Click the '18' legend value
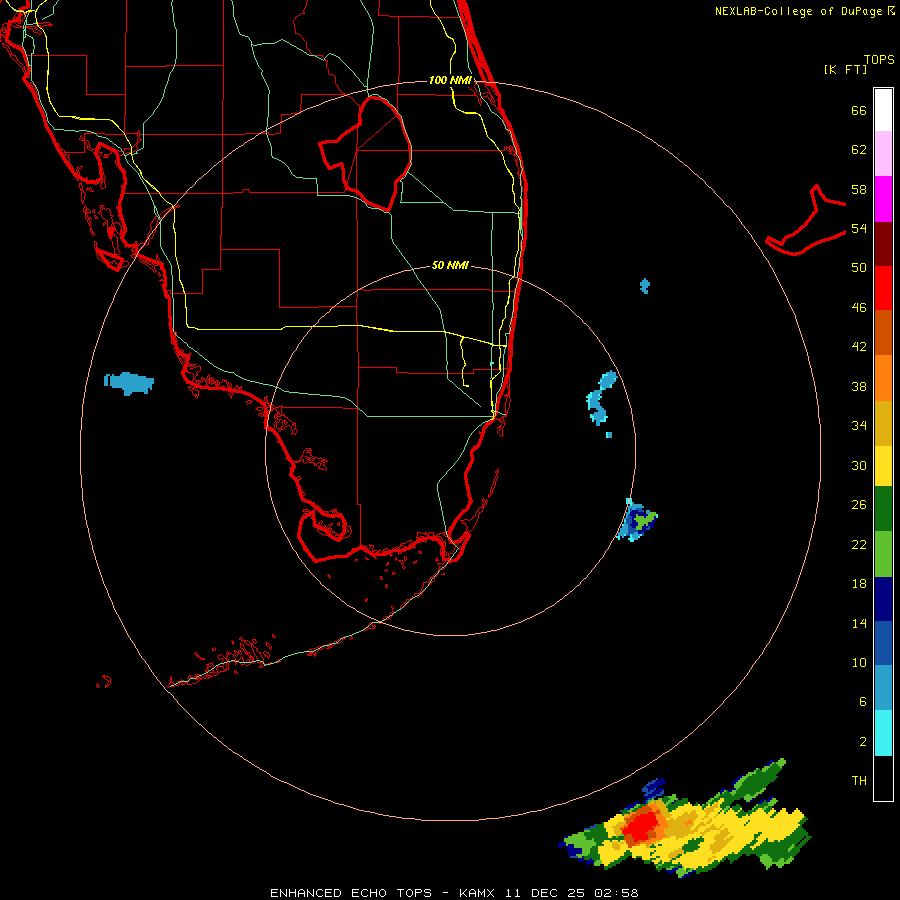 tap(859, 584)
